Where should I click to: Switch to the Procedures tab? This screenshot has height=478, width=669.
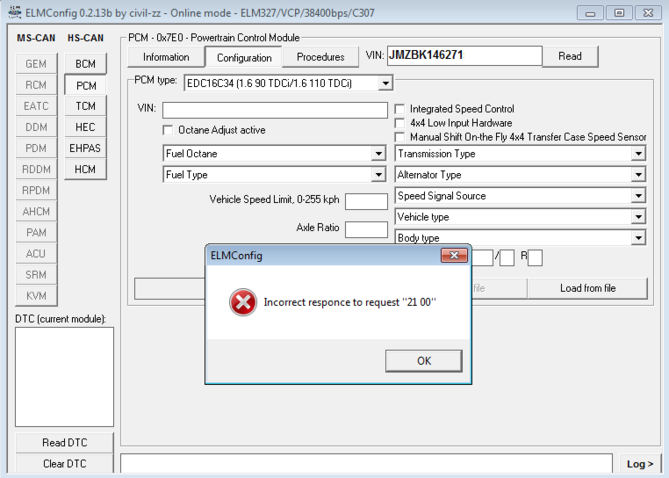pyautogui.click(x=320, y=57)
